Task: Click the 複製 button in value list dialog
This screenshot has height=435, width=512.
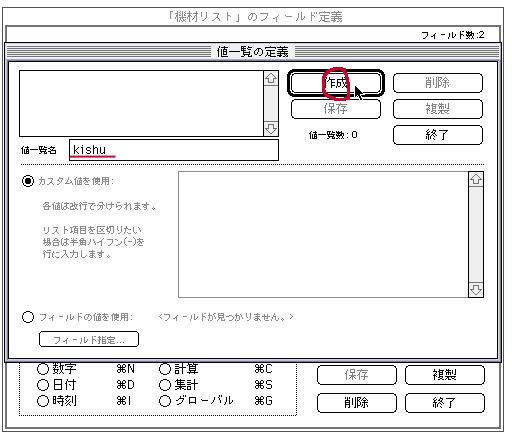Action: [x=438, y=109]
